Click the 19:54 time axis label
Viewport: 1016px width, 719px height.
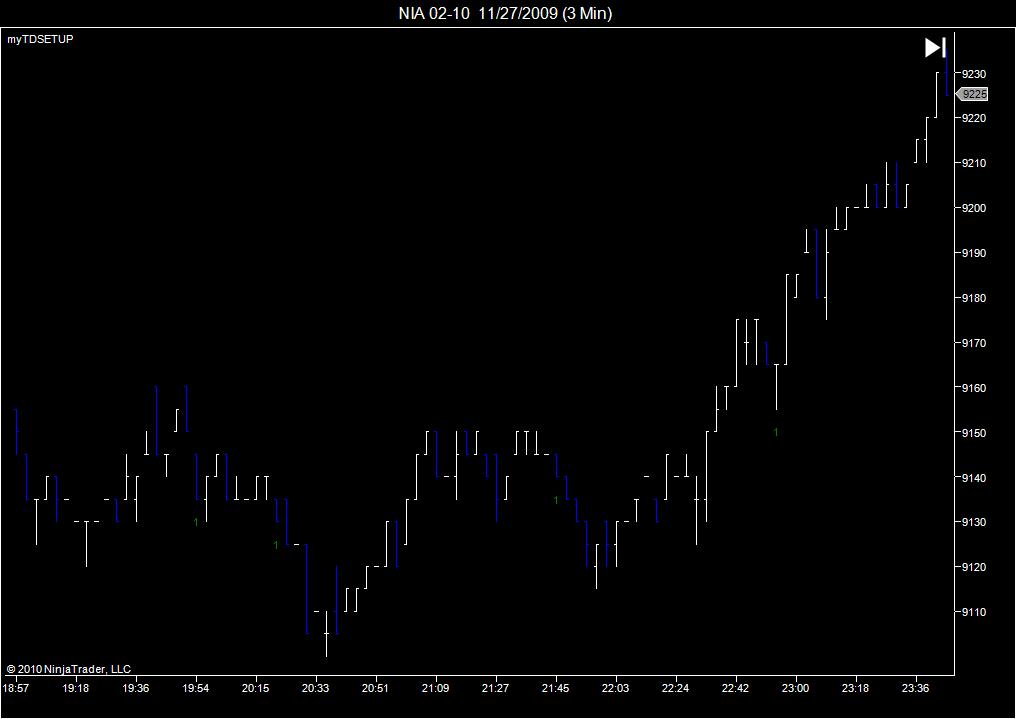pyautogui.click(x=196, y=688)
